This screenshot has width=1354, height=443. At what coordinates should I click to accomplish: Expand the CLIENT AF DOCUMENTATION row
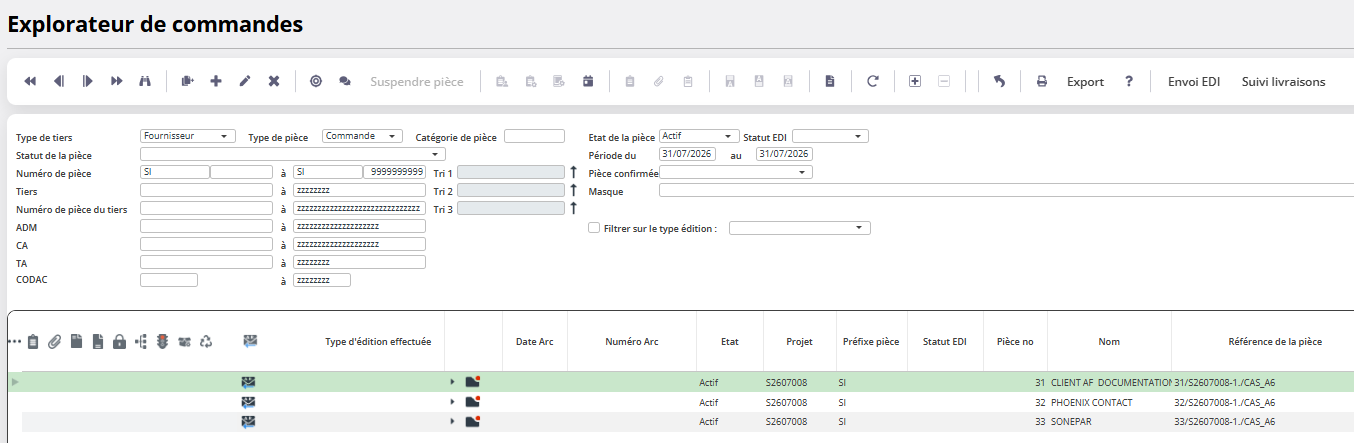click(452, 382)
